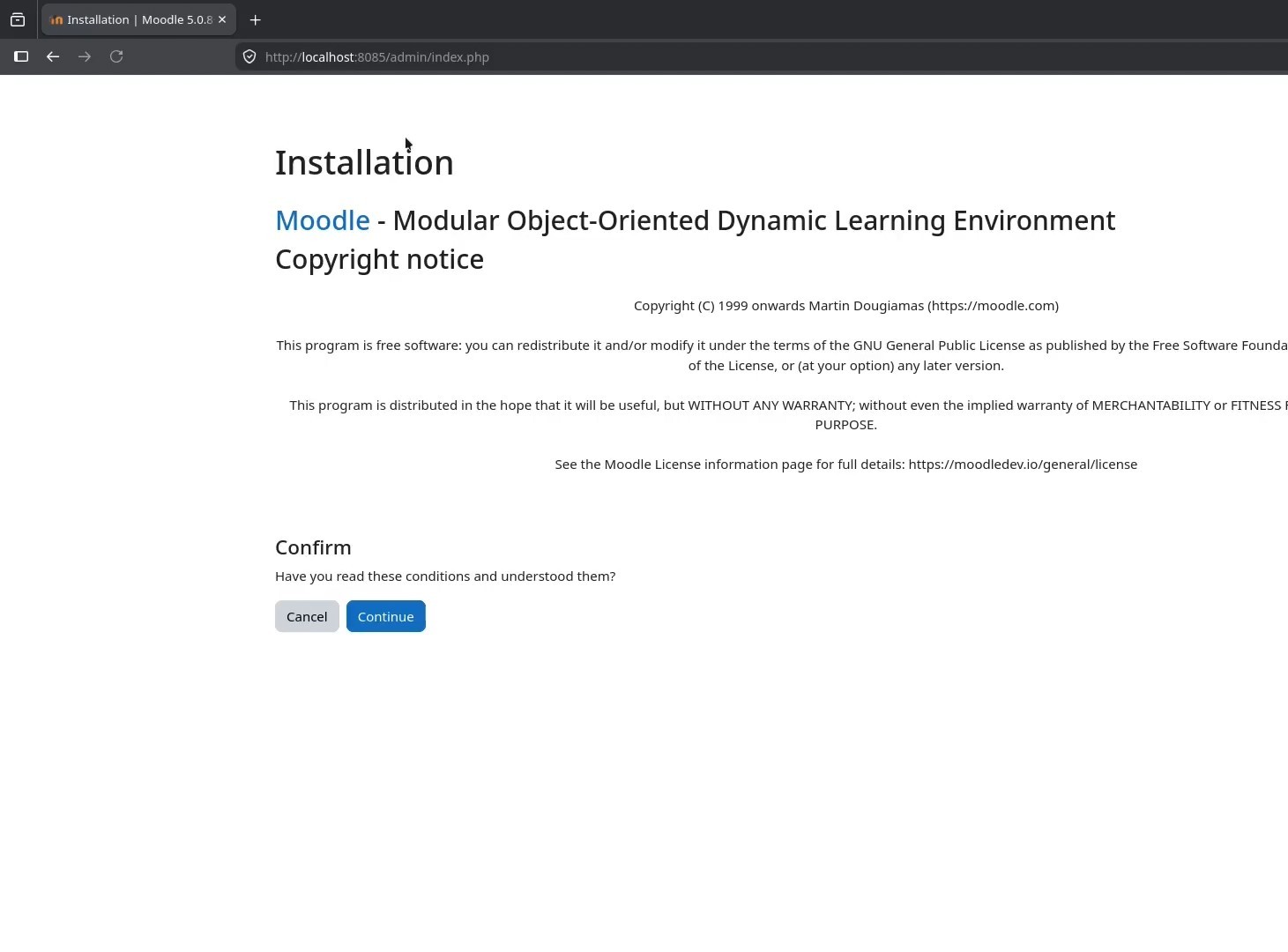Click the Cancel button
Viewport: 1288px width, 952px height.
[x=307, y=616]
